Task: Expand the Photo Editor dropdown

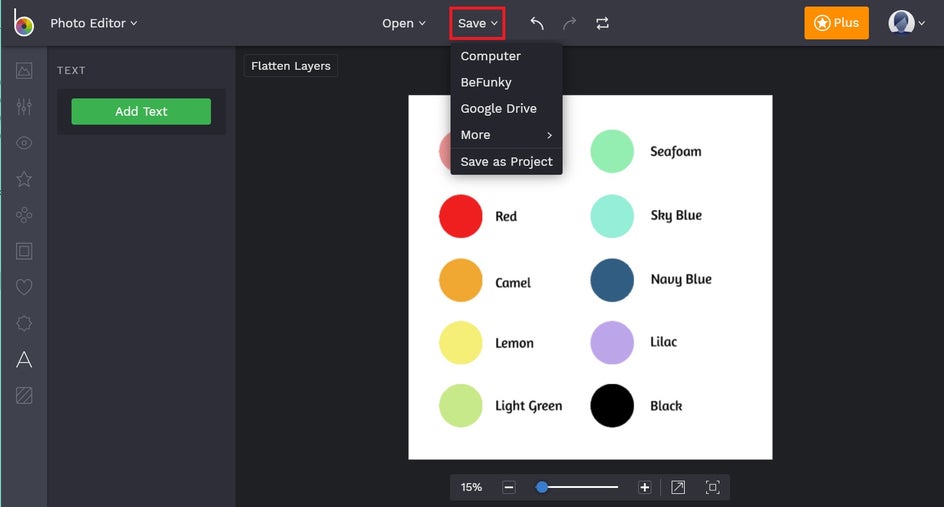Action: pyautogui.click(x=94, y=23)
